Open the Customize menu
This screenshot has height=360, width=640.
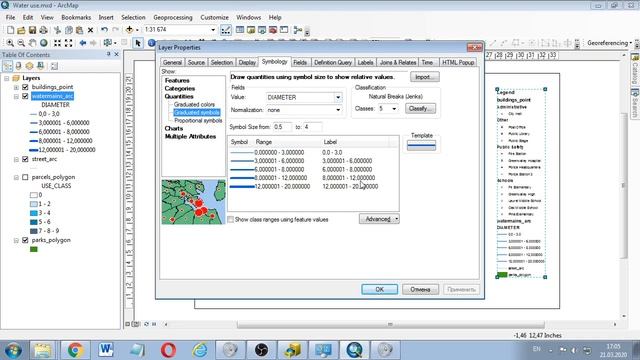click(x=214, y=18)
